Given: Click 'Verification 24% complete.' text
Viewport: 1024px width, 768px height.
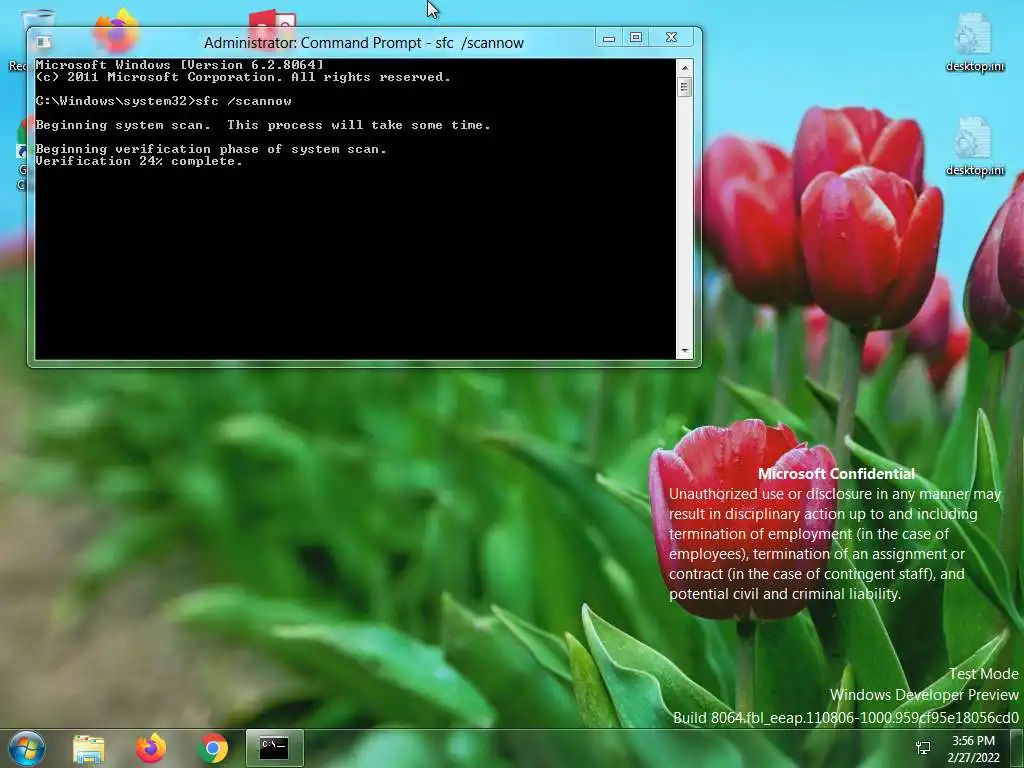Looking at the screenshot, I should click(x=138, y=161).
